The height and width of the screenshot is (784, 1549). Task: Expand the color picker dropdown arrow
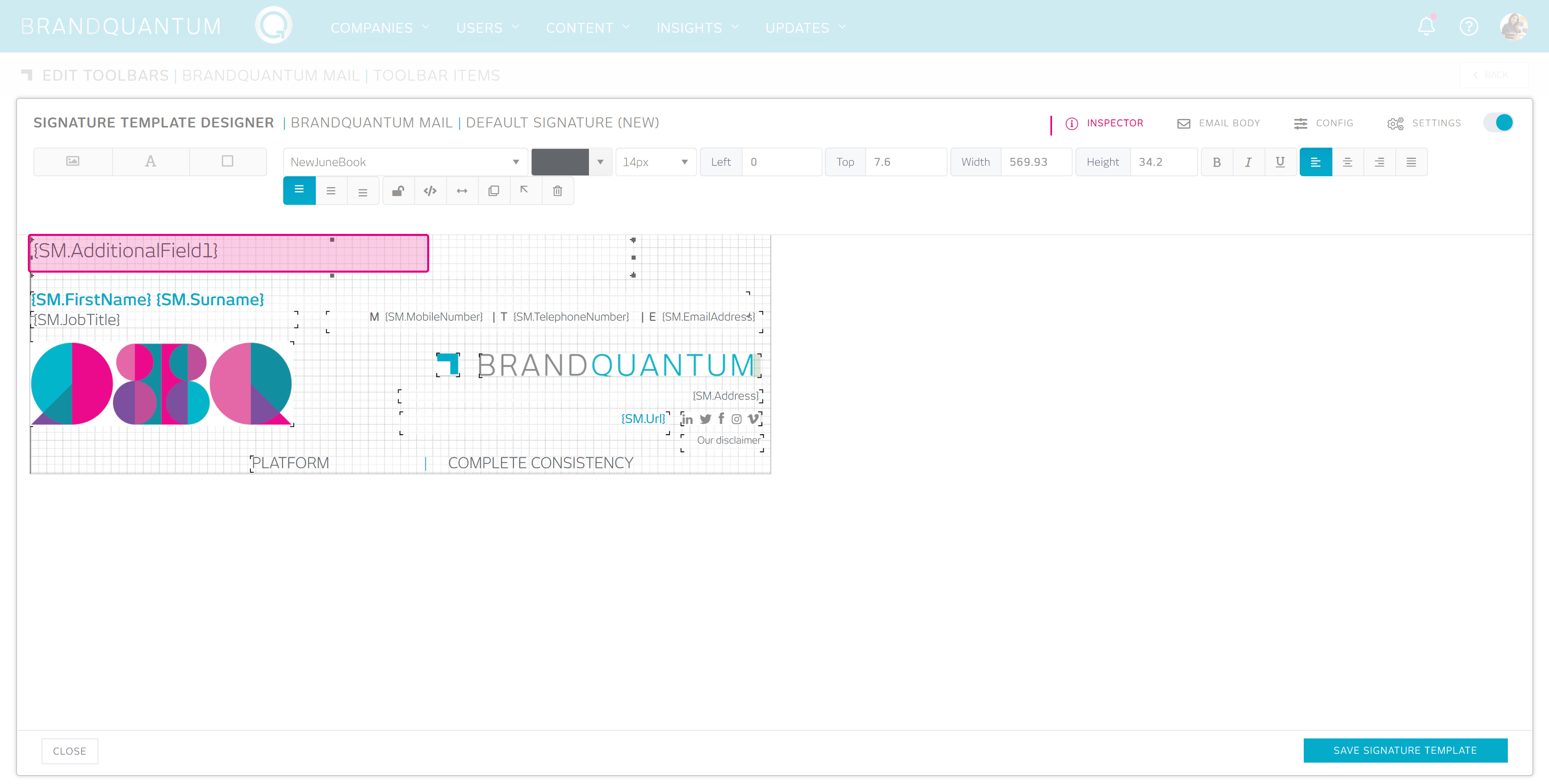(600, 162)
